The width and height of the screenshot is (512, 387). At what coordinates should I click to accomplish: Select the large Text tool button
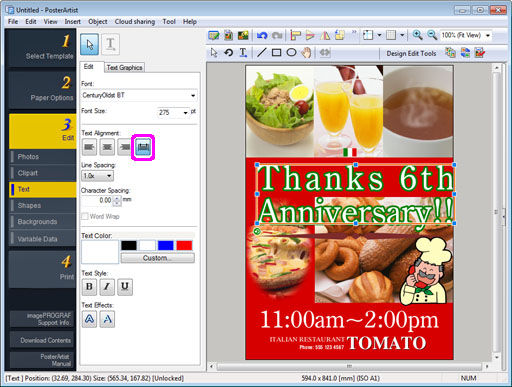110,44
